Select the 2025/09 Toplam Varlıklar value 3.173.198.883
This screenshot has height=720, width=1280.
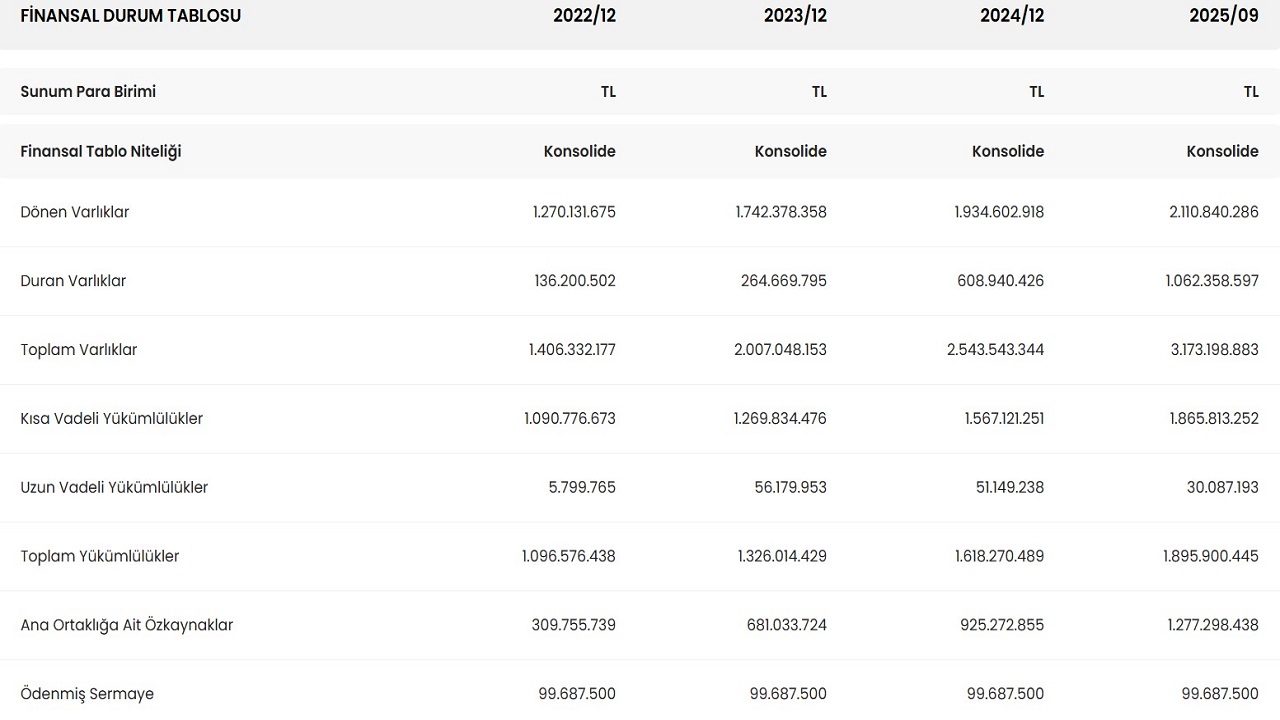[x=1211, y=350]
